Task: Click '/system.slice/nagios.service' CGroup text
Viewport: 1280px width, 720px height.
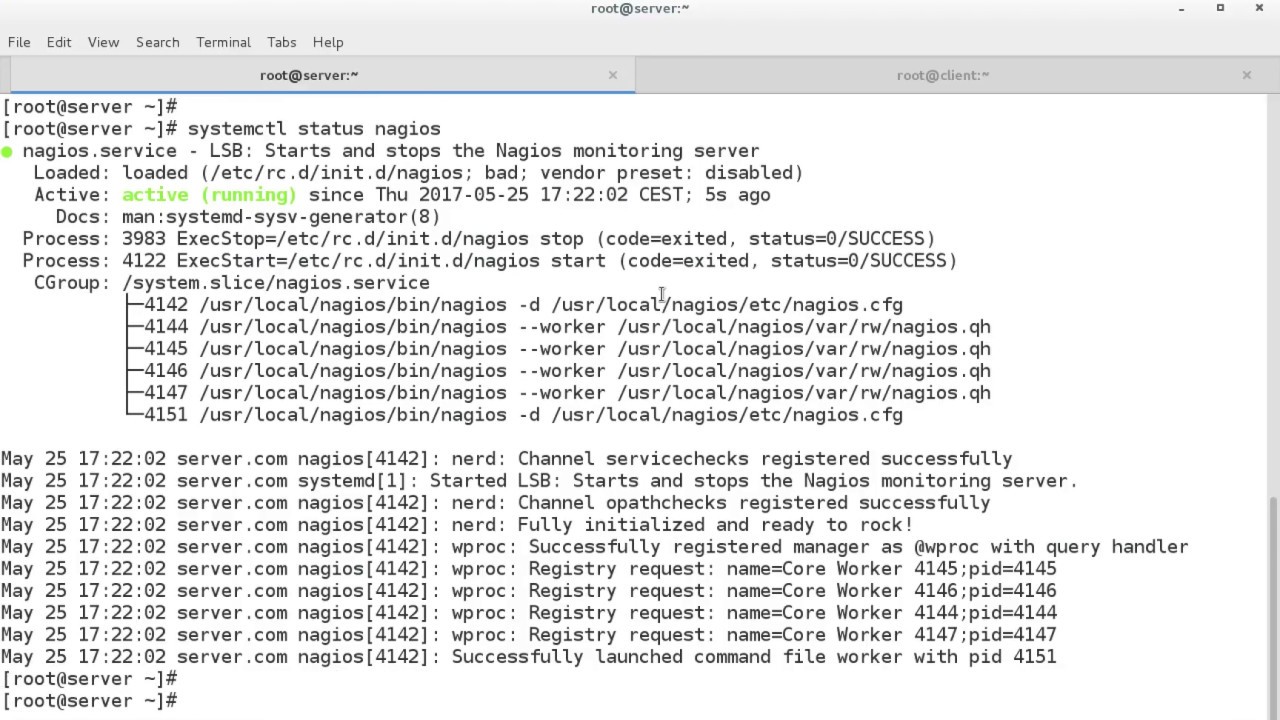Action: pos(276,283)
